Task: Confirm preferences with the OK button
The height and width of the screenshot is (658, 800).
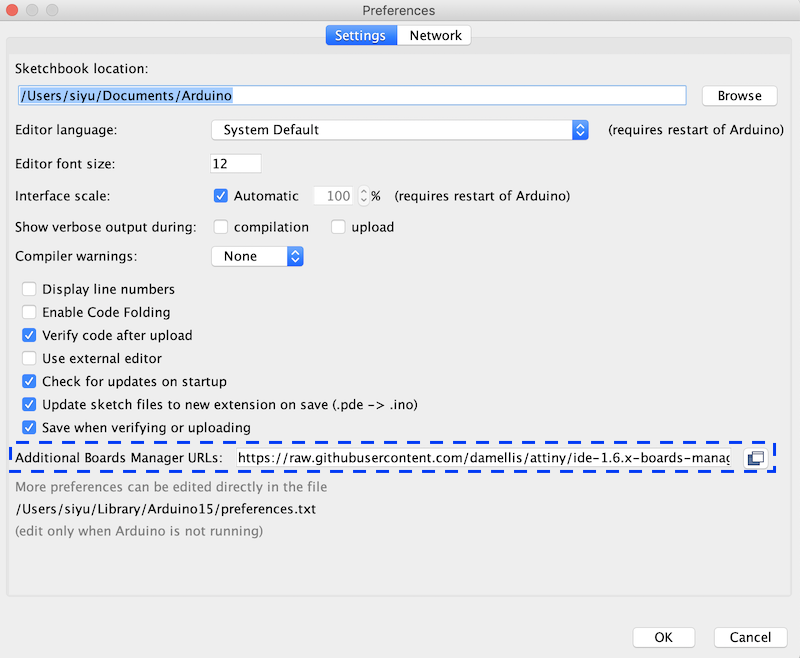Action: click(x=663, y=638)
